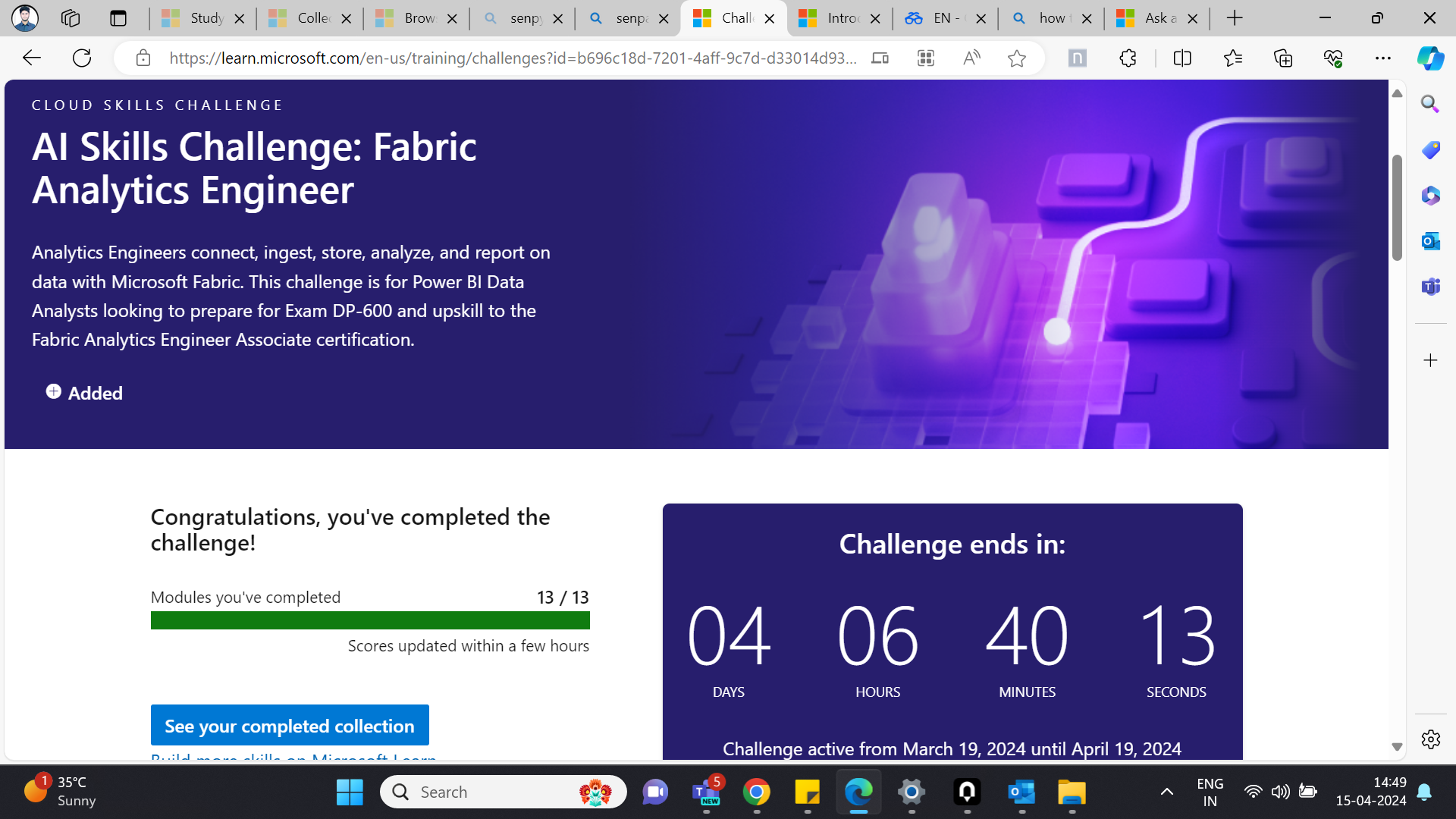Toggle Split screen icon
Screen dimensions: 1456x819
tap(1182, 58)
